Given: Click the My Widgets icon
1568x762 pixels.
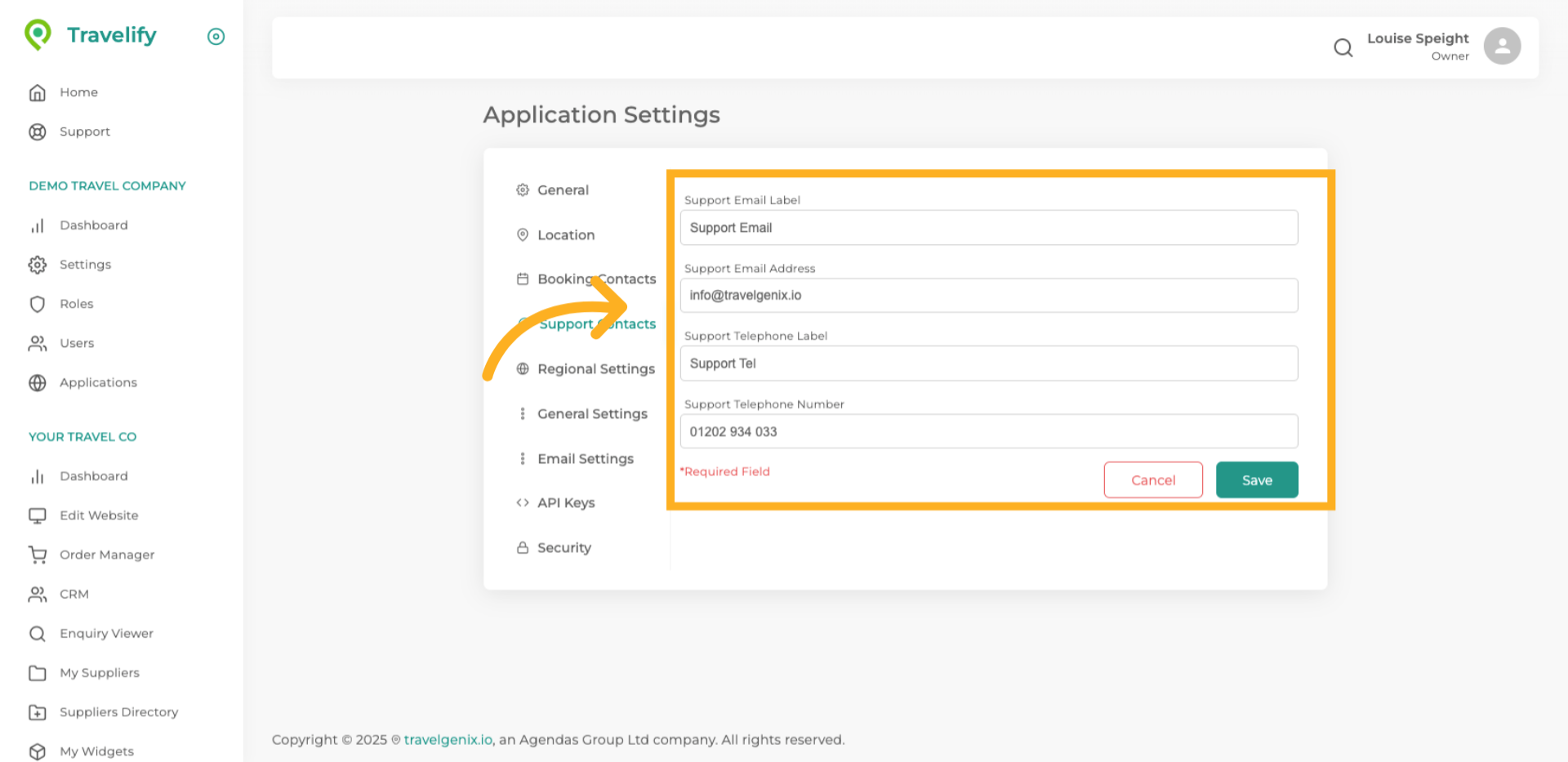Looking at the screenshot, I should (x=38, y=751).
